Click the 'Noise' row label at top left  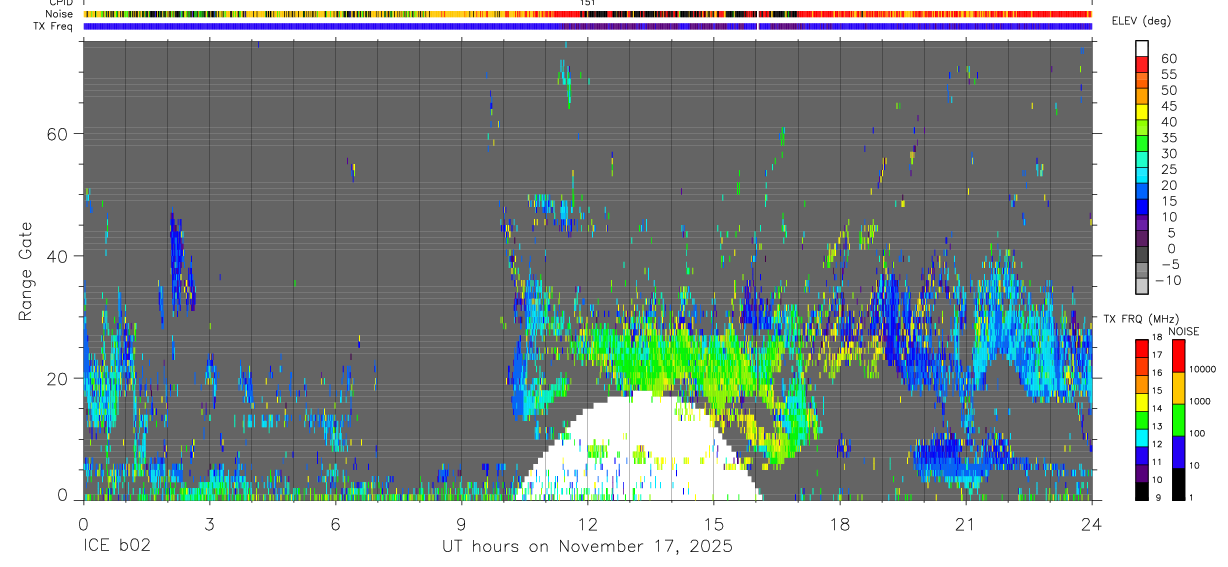point(59,14)
